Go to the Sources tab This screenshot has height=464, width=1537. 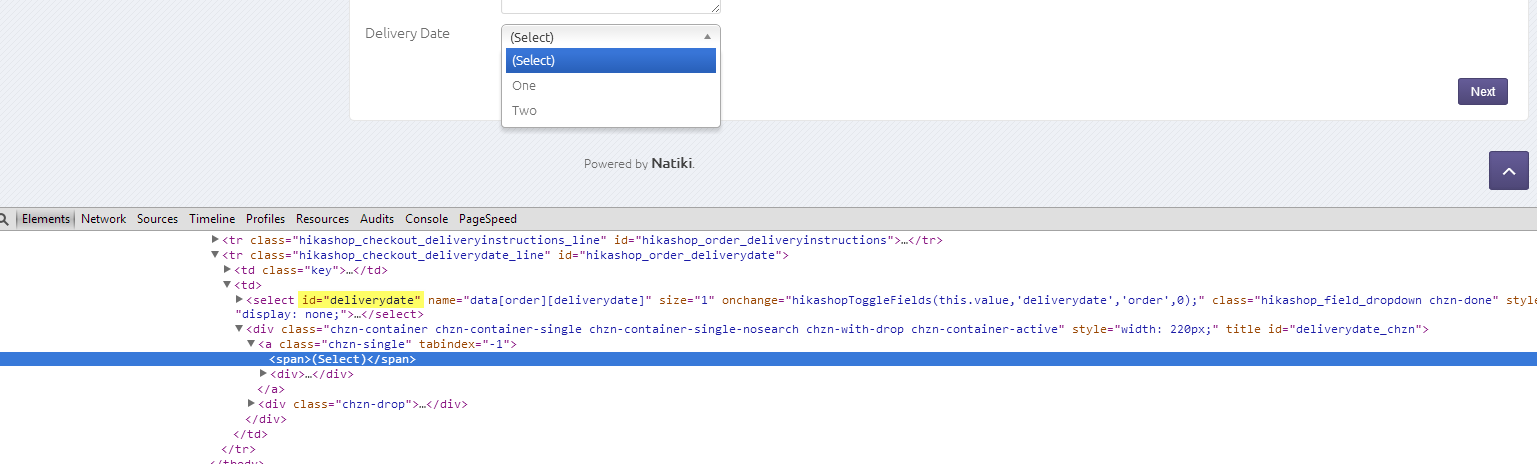click(157, 219)
